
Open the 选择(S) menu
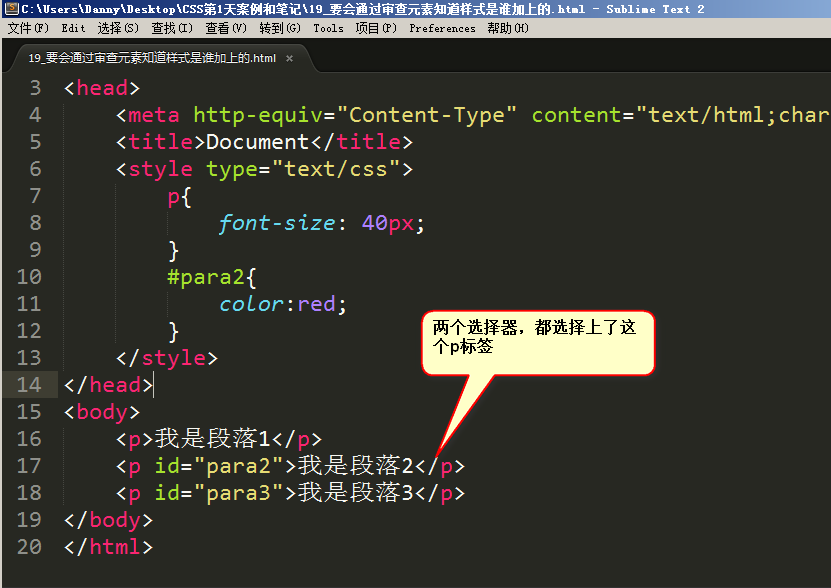tap(118, 28)
